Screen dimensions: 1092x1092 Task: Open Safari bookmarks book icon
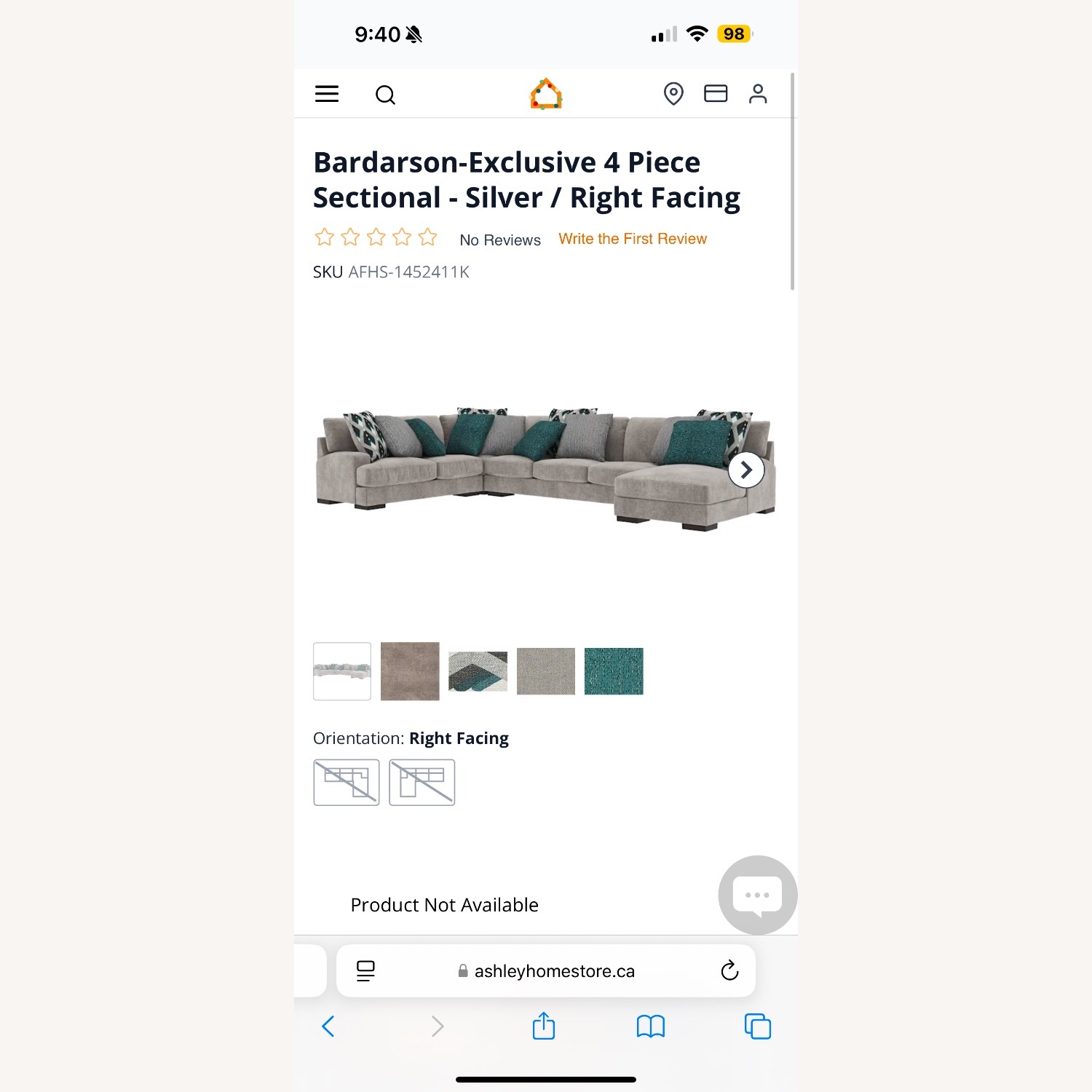pyautogui.click(x=651, y=1026)
